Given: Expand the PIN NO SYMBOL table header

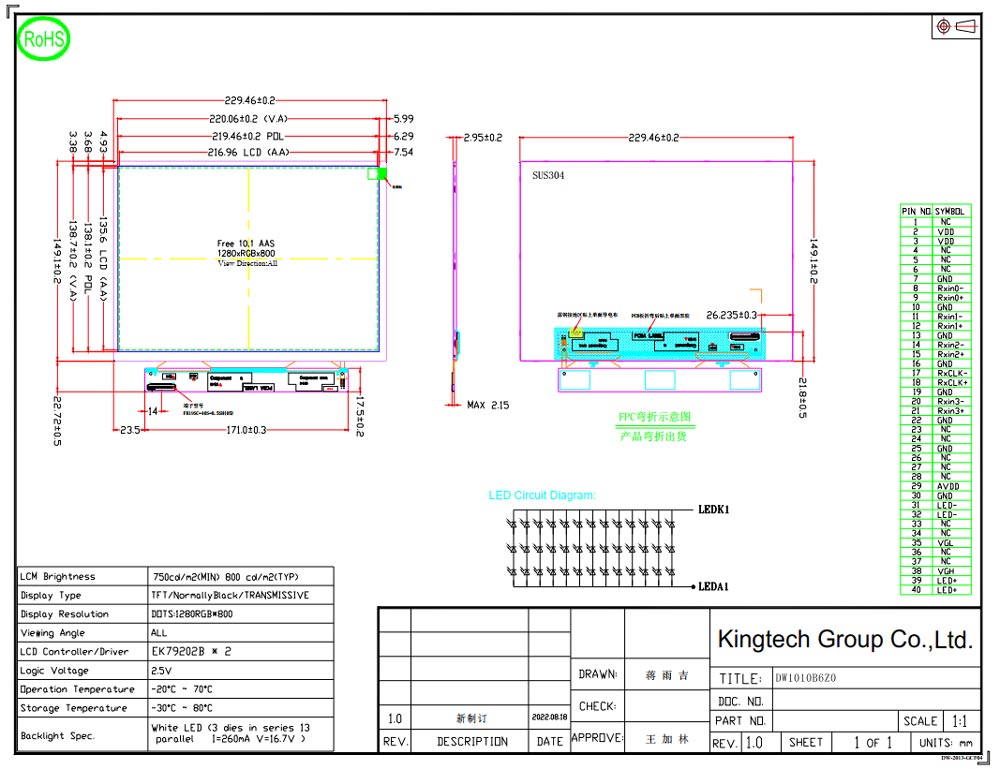Looking at the screenshot, I should tap(934, 213).
